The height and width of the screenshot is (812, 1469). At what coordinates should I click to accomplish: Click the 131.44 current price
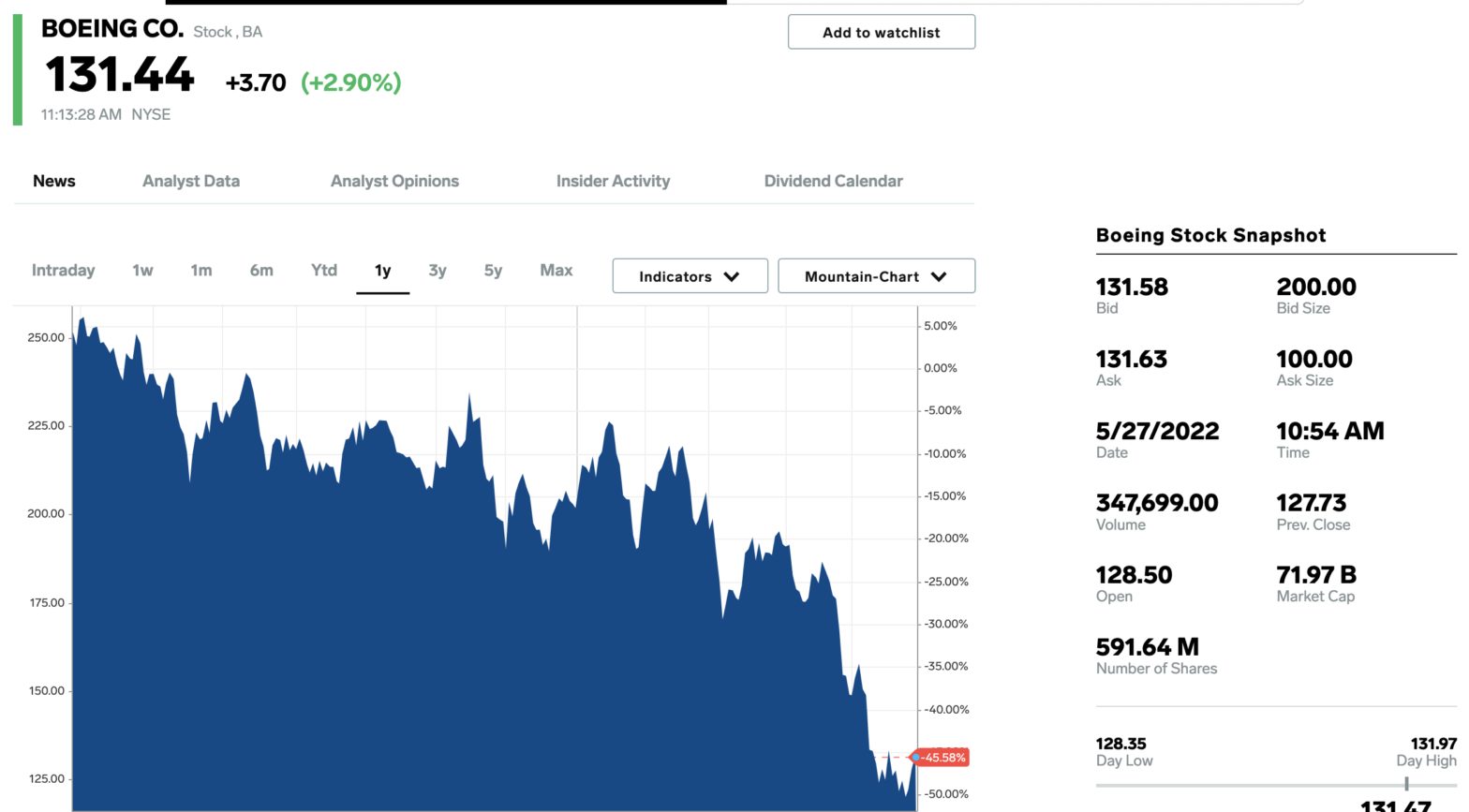(x=120, y=75)
